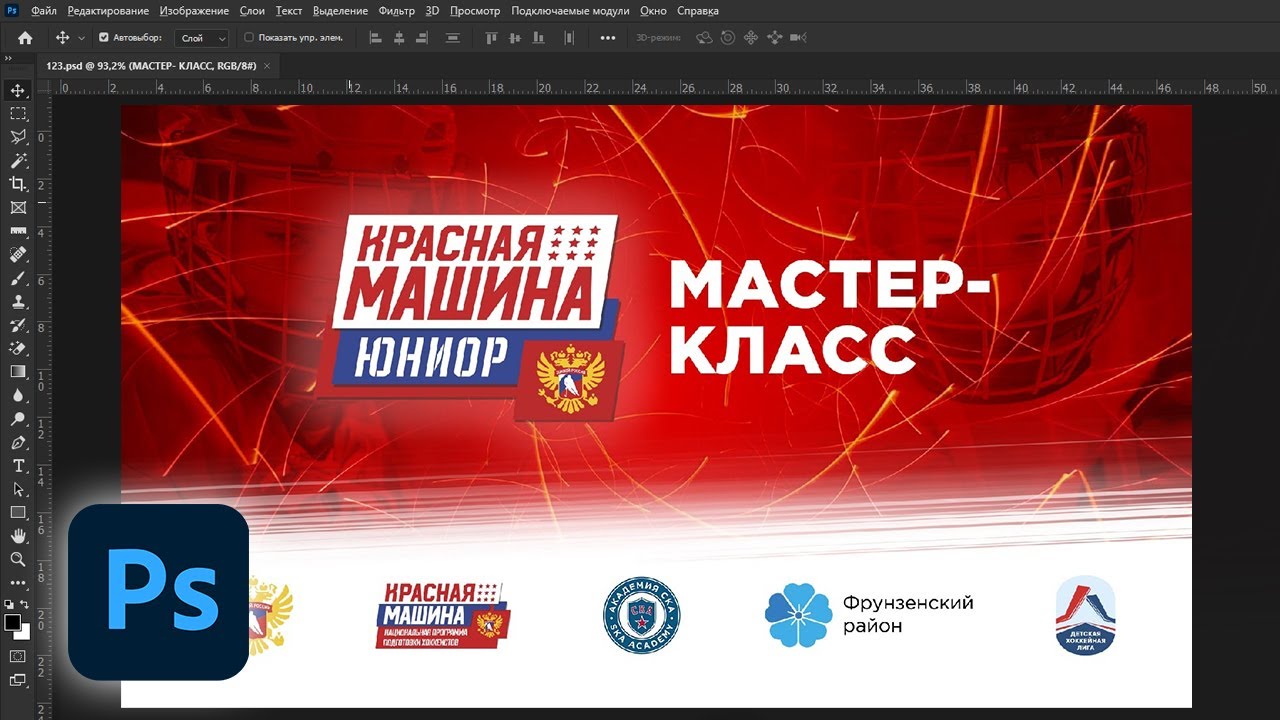Select the Crop tool
This screenshot has height=720, width=1280.
18,184
